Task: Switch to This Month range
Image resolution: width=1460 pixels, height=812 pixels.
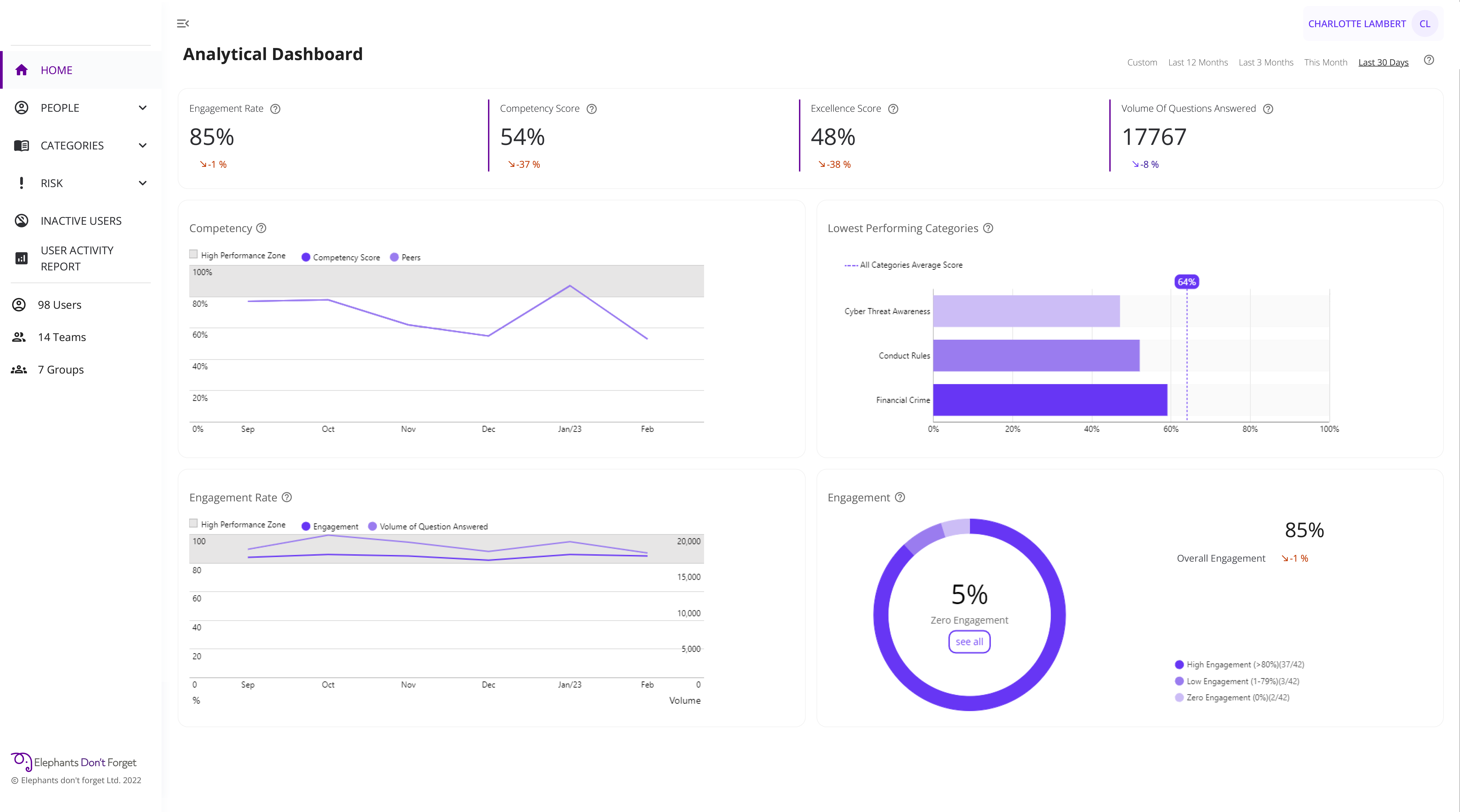Action: pyautogui.click(x=1325, y=62)
